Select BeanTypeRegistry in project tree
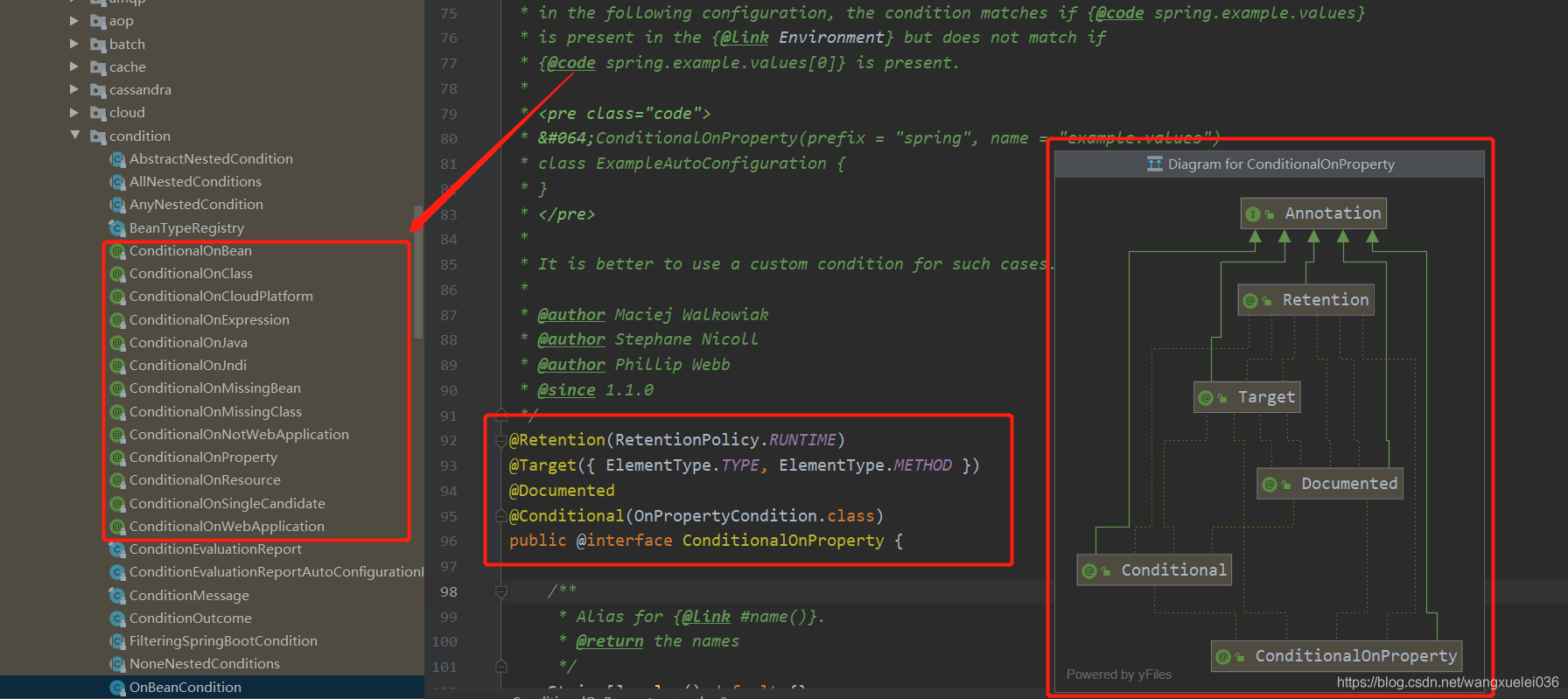Image resolution: width=1568 pixels, height=699 pixels. point(186,227)
